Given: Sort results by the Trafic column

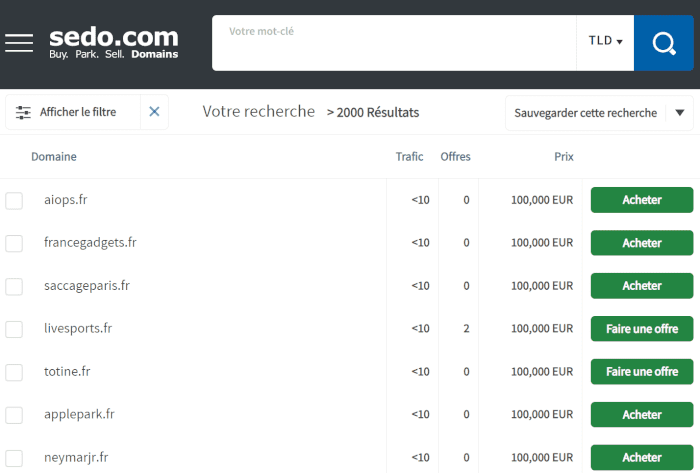Looking at the screenshot, I should coord(409,157).
